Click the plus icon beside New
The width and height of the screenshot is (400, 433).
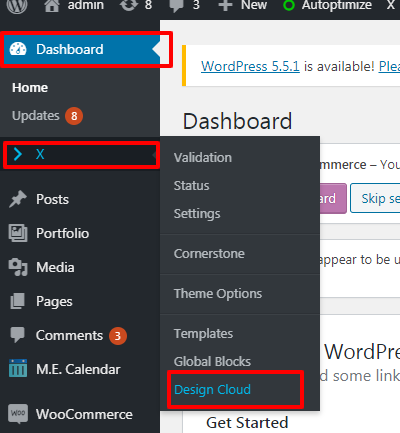pos(225,5)
